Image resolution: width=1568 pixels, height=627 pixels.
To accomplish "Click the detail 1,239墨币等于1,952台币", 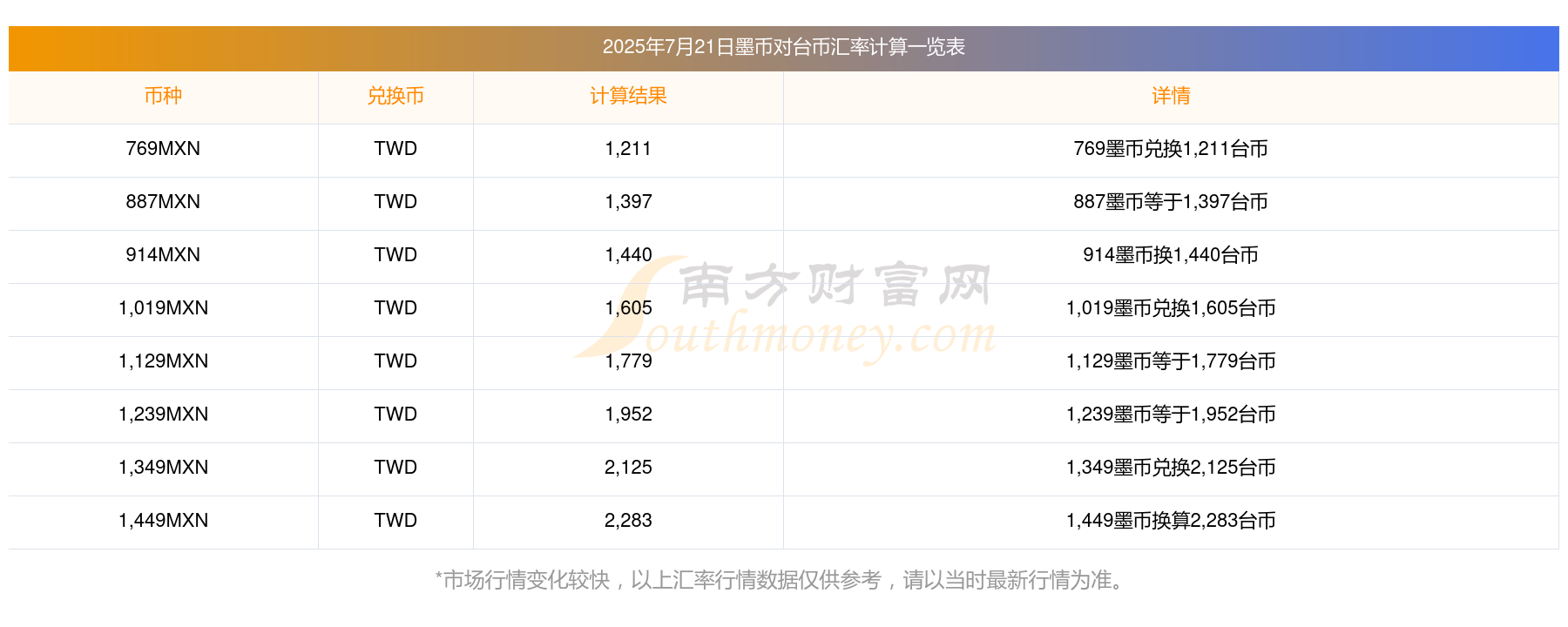I will coord(1171,415).
